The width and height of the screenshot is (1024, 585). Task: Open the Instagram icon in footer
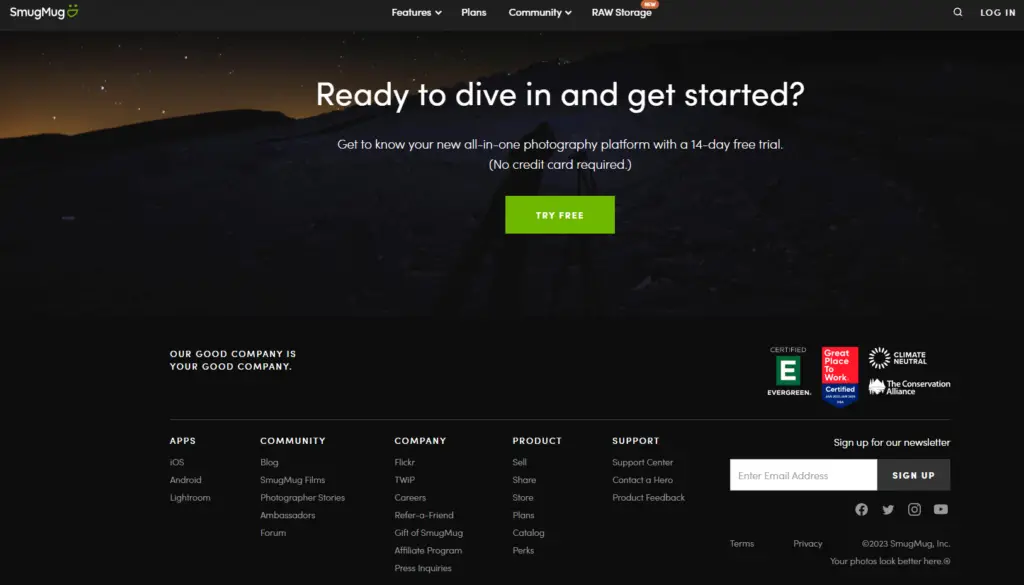pyautogui.click(x=914, y=510)
